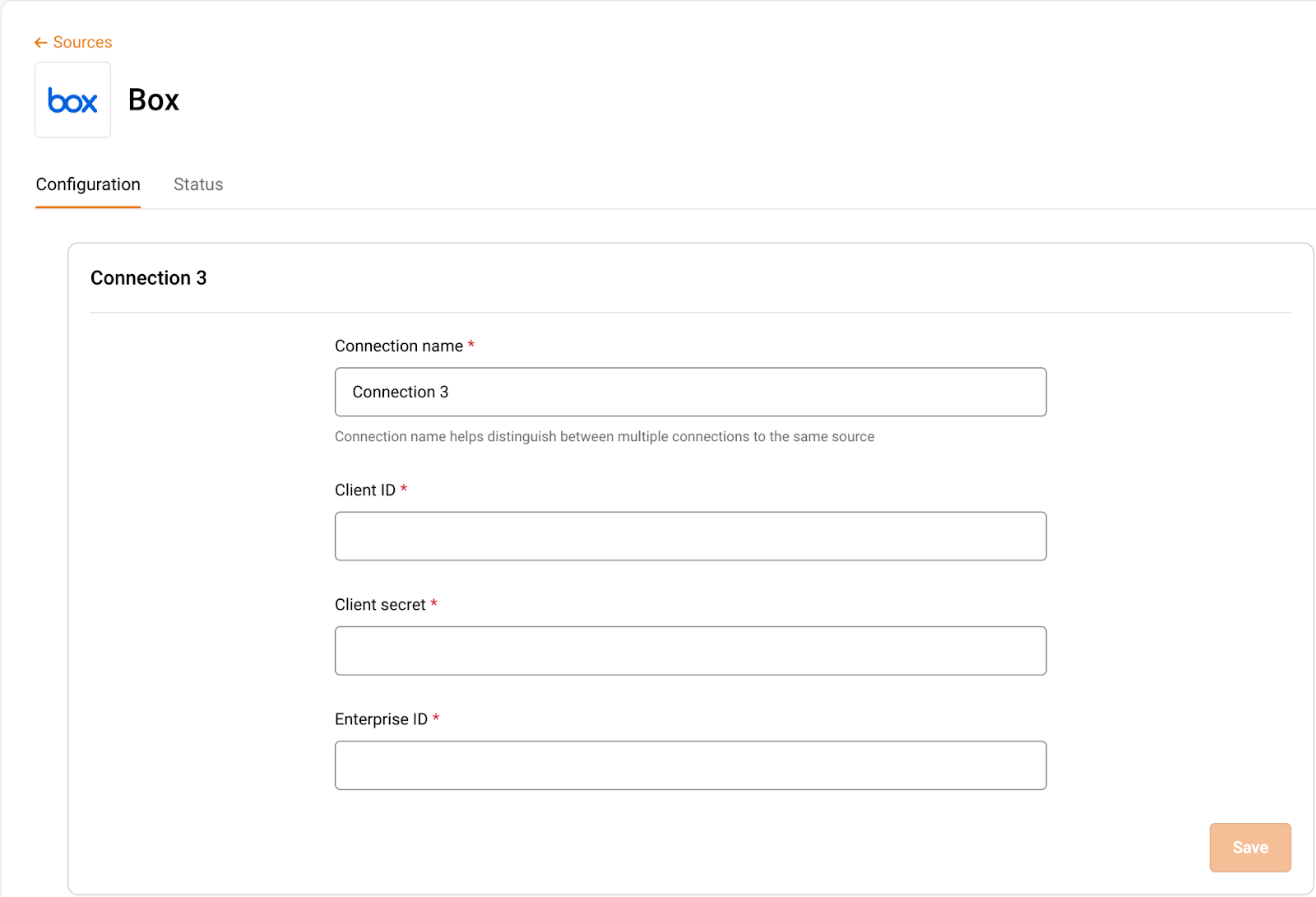This screenshot has width=1316, height=897.
Task: Click the Box page title
Action: [154, 100]
